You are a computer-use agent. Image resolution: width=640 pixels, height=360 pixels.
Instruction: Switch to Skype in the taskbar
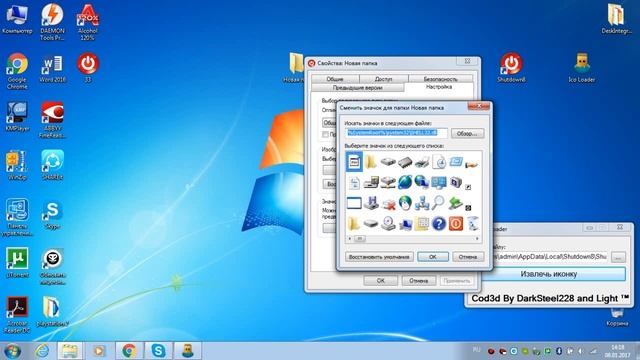[x=158, y=351]
